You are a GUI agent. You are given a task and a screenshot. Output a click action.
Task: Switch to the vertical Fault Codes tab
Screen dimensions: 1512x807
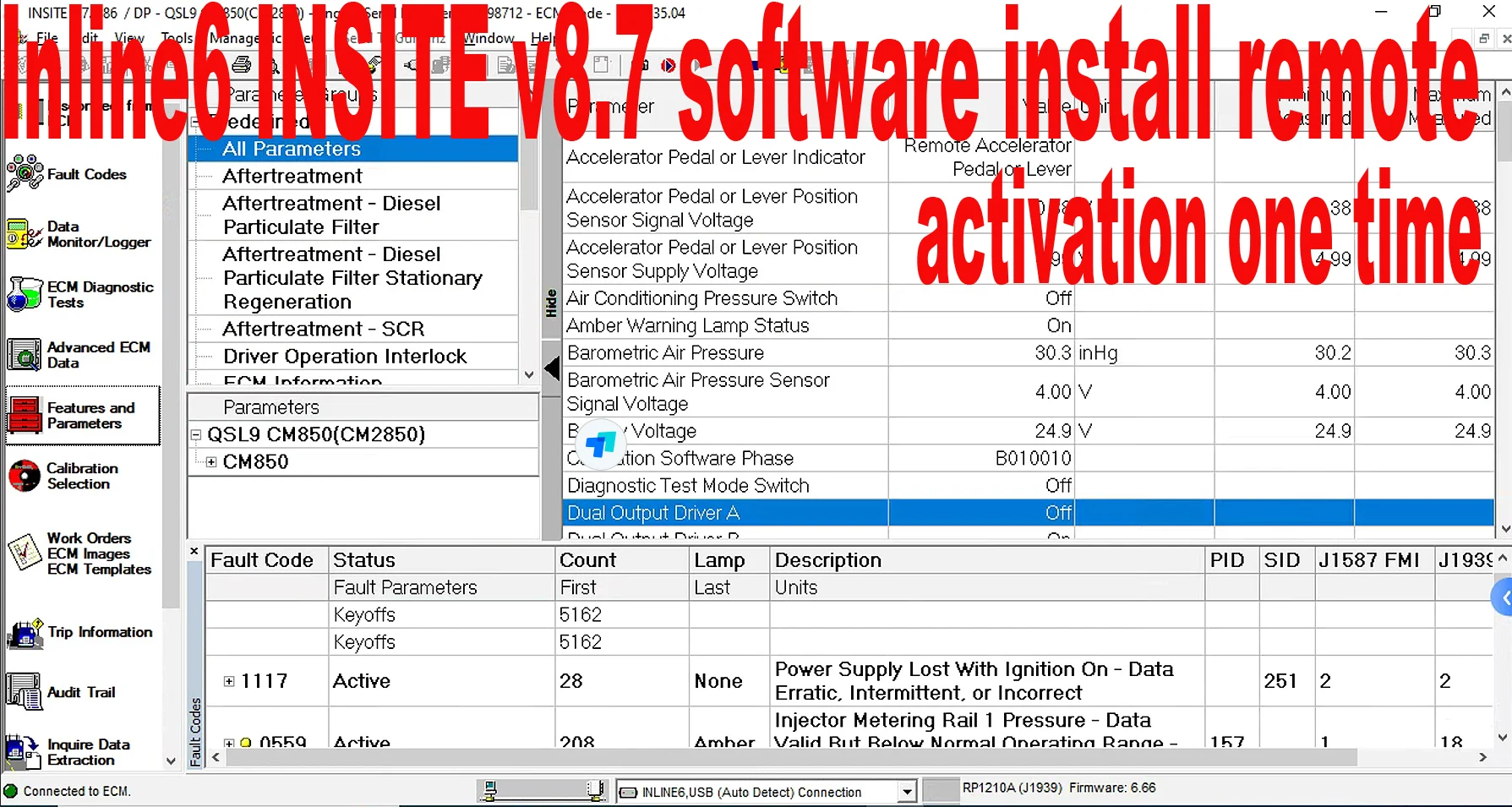[195, 732]
